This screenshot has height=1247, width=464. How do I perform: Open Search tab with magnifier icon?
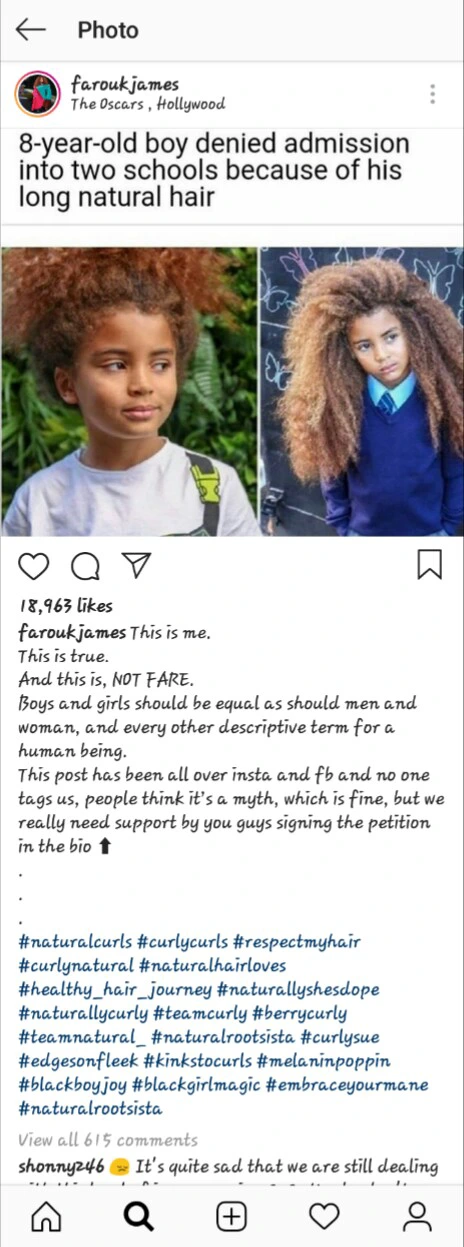click(x=138, y=1216)
